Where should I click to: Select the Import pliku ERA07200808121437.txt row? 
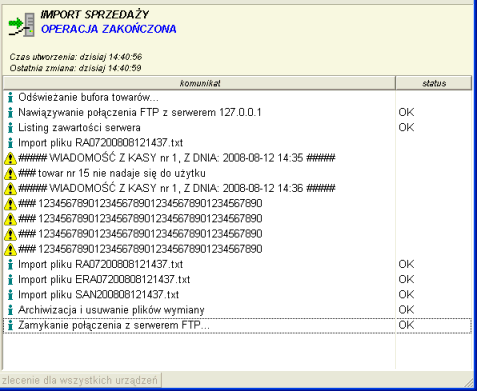pos(237,279)
